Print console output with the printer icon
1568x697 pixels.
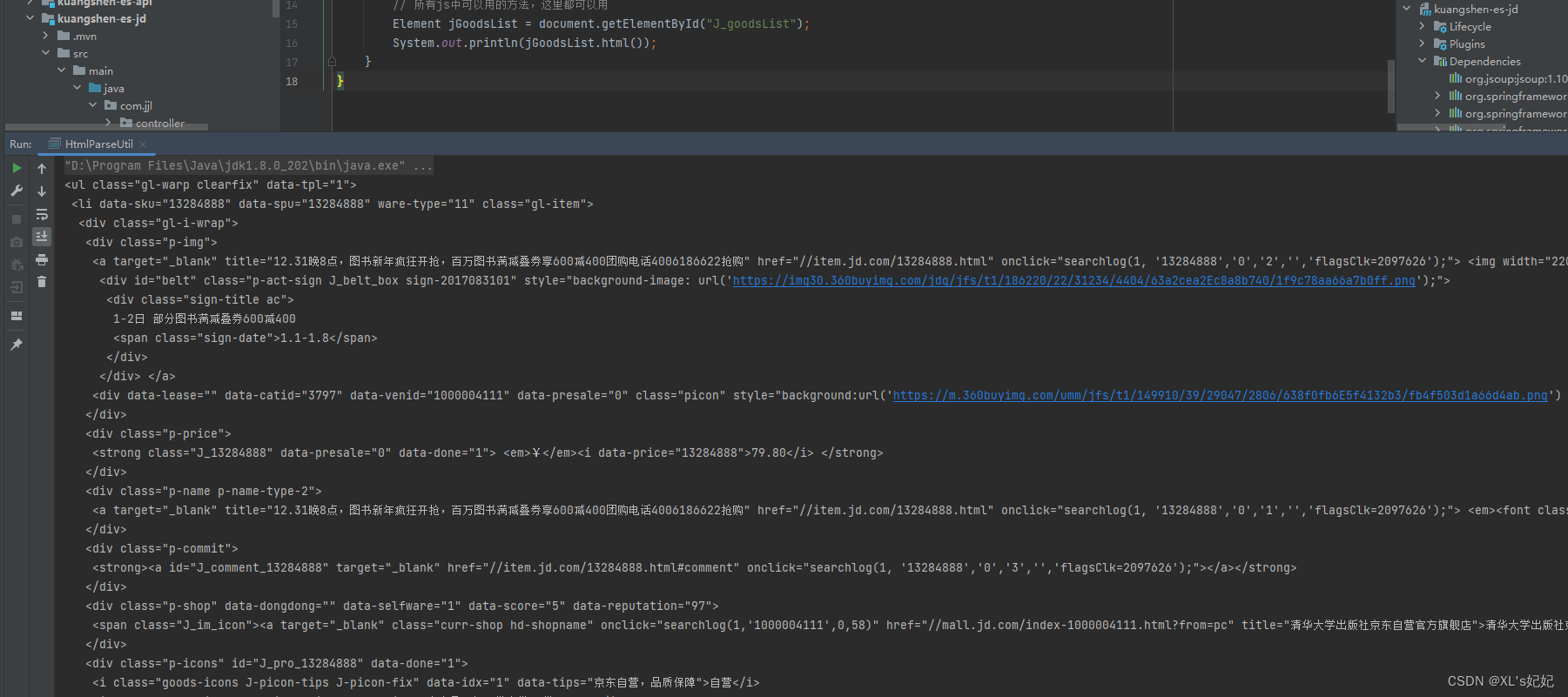(x=42, y=259)
